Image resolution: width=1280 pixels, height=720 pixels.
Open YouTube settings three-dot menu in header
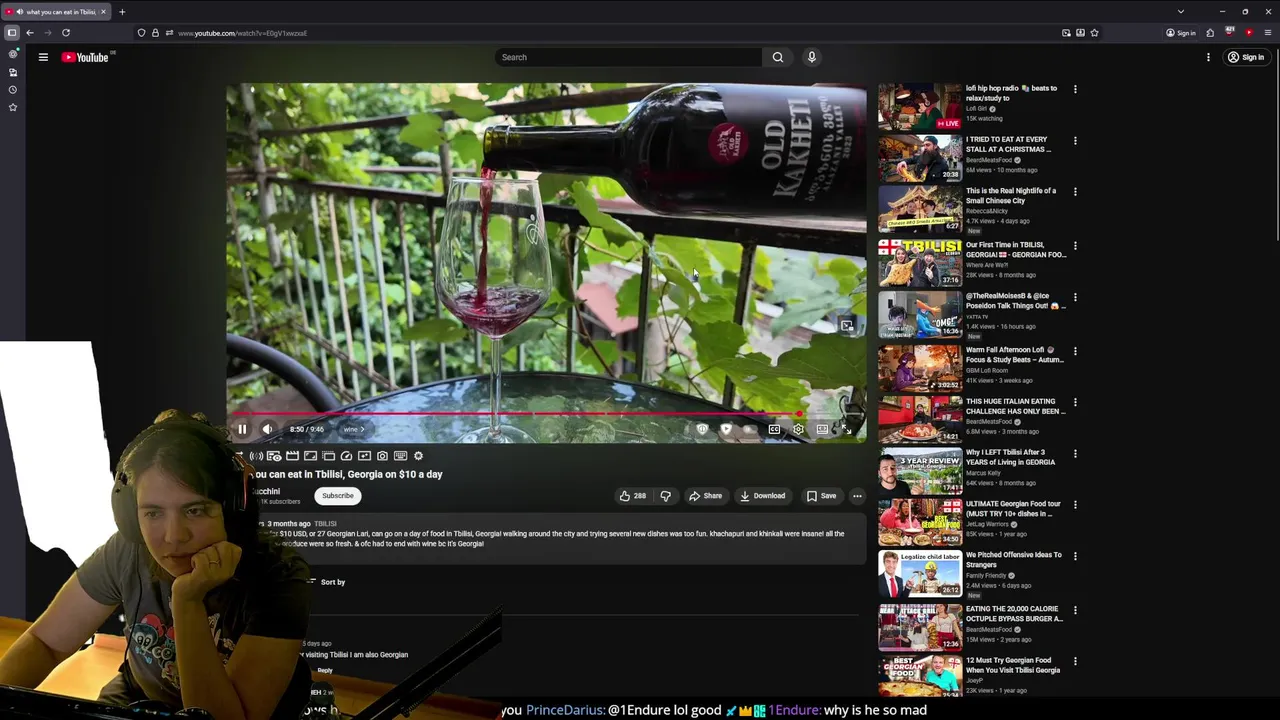(x=1208, y=57)
